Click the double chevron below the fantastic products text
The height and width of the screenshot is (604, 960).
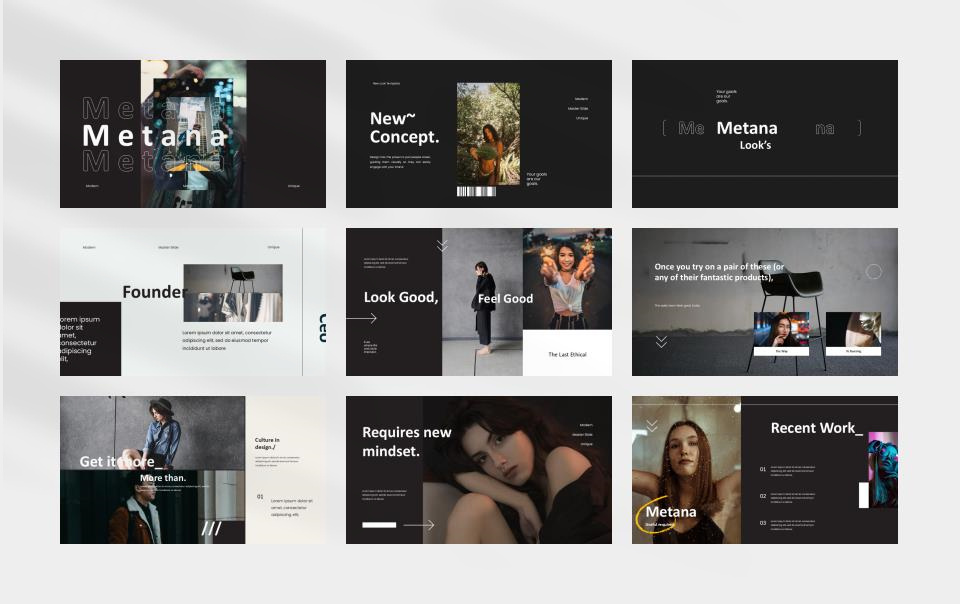[x=661, y=342]
